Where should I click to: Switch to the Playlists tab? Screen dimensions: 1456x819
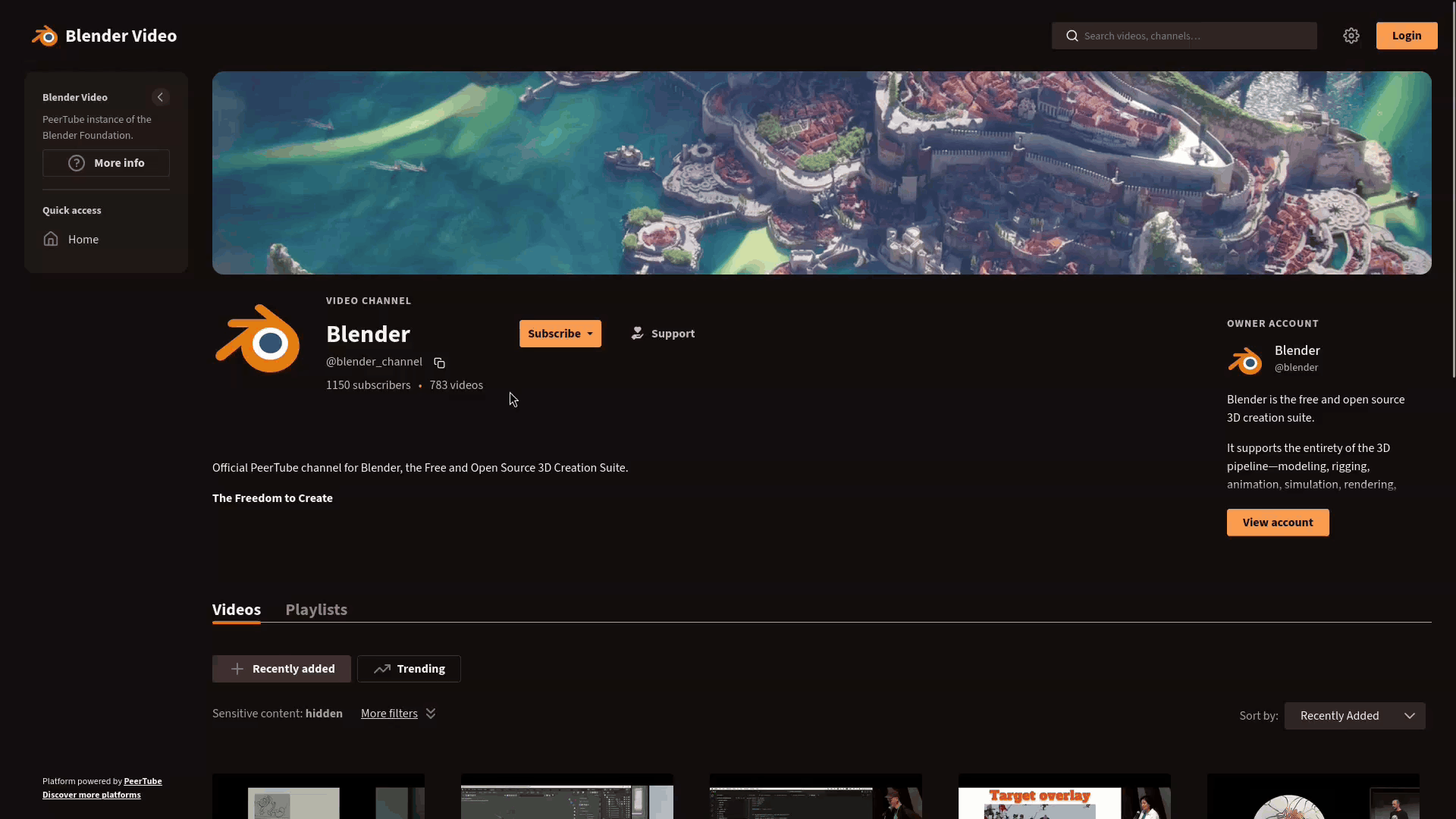pos(316,610)
